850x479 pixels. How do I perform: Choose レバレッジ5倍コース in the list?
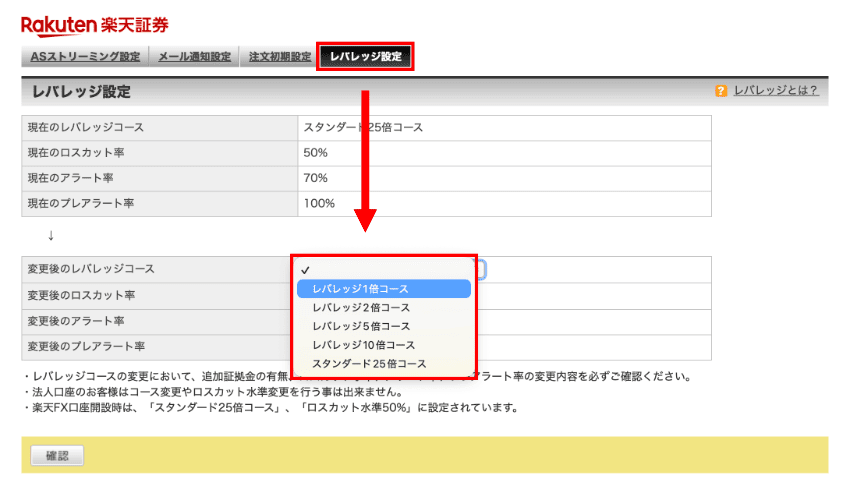384,326
